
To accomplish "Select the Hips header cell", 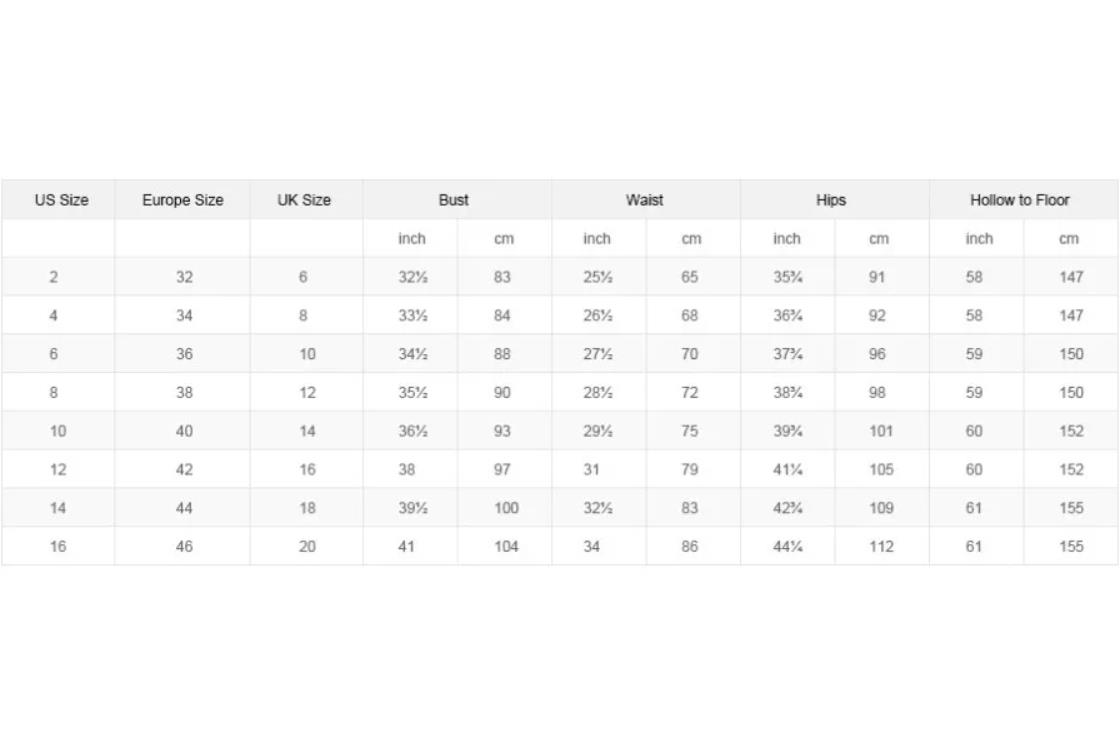I will pyautogui.click(x=834, y=200).
